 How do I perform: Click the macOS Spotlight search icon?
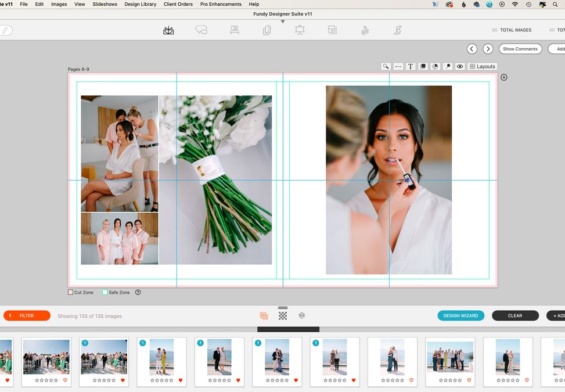click(555, 4)
